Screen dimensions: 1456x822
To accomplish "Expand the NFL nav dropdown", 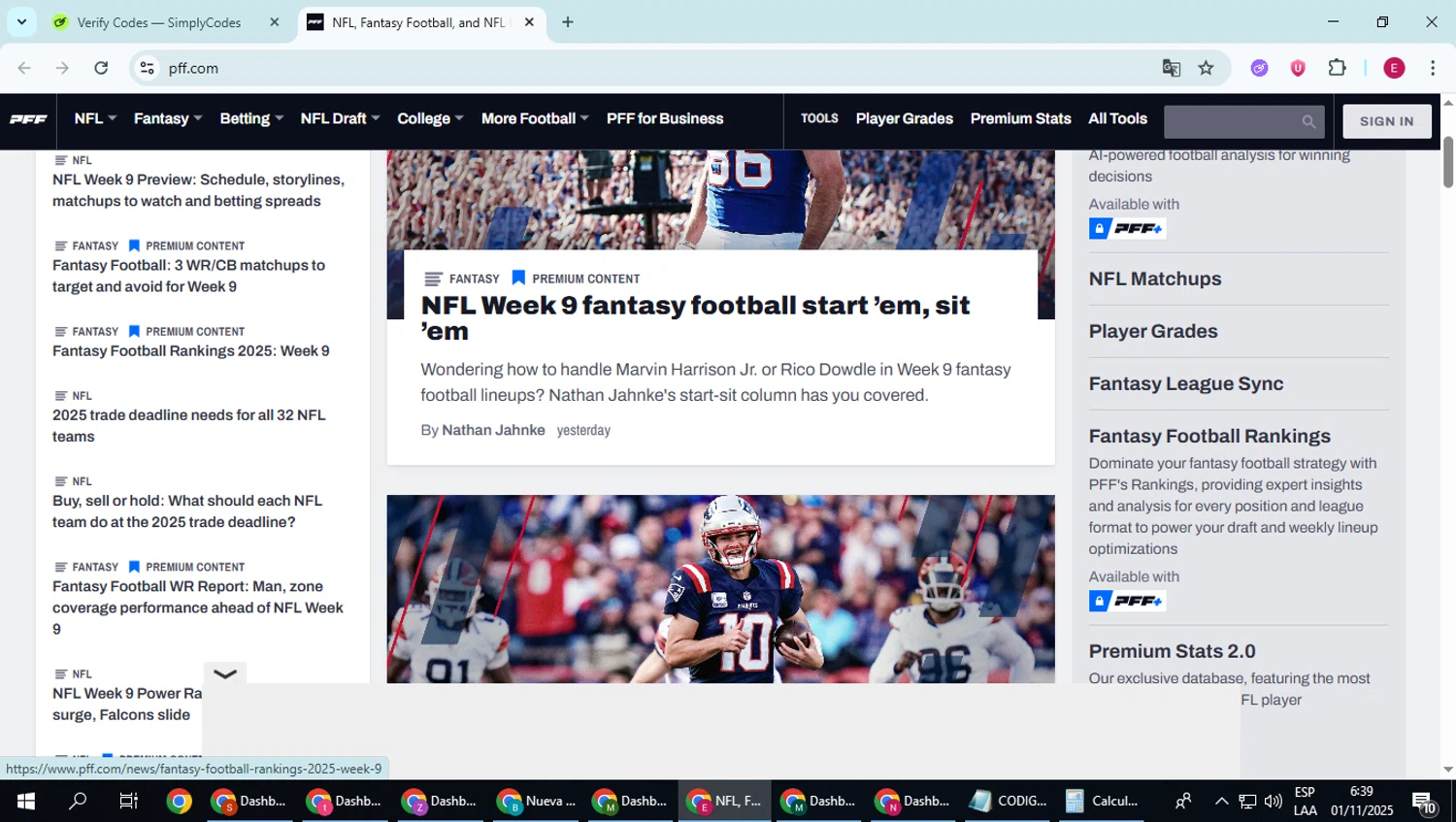I will point(95,118).
